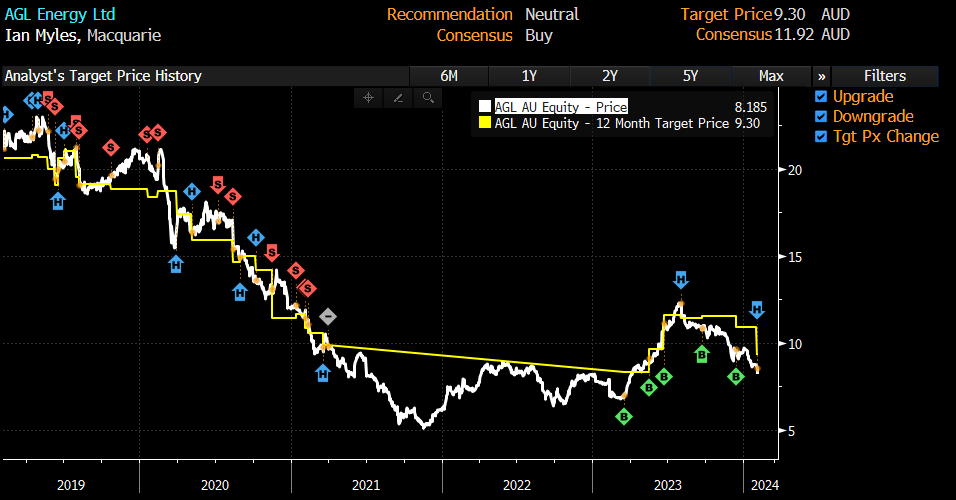Click green B diamond near end of 2023

coord(736,377)
